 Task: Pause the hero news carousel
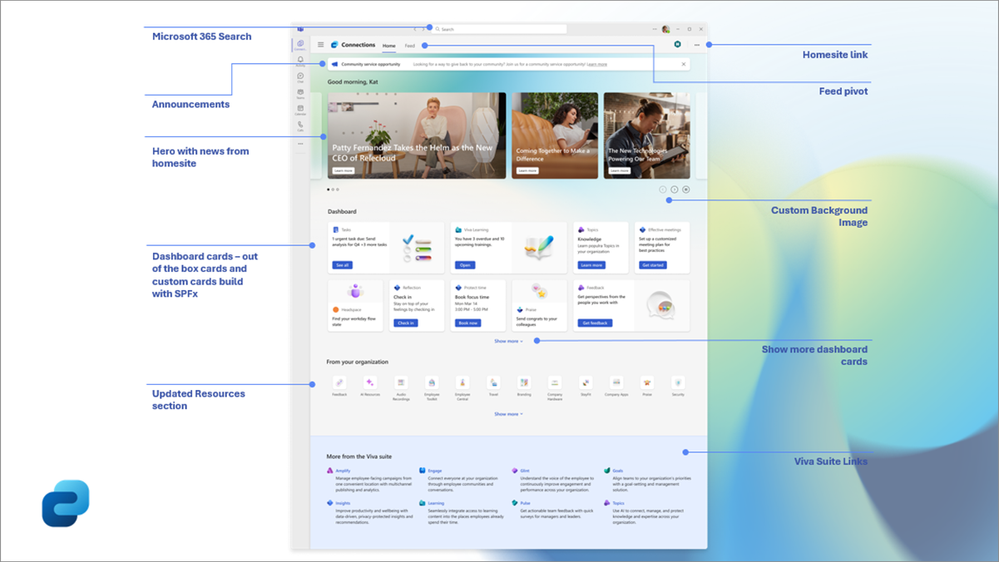[686, 189]
